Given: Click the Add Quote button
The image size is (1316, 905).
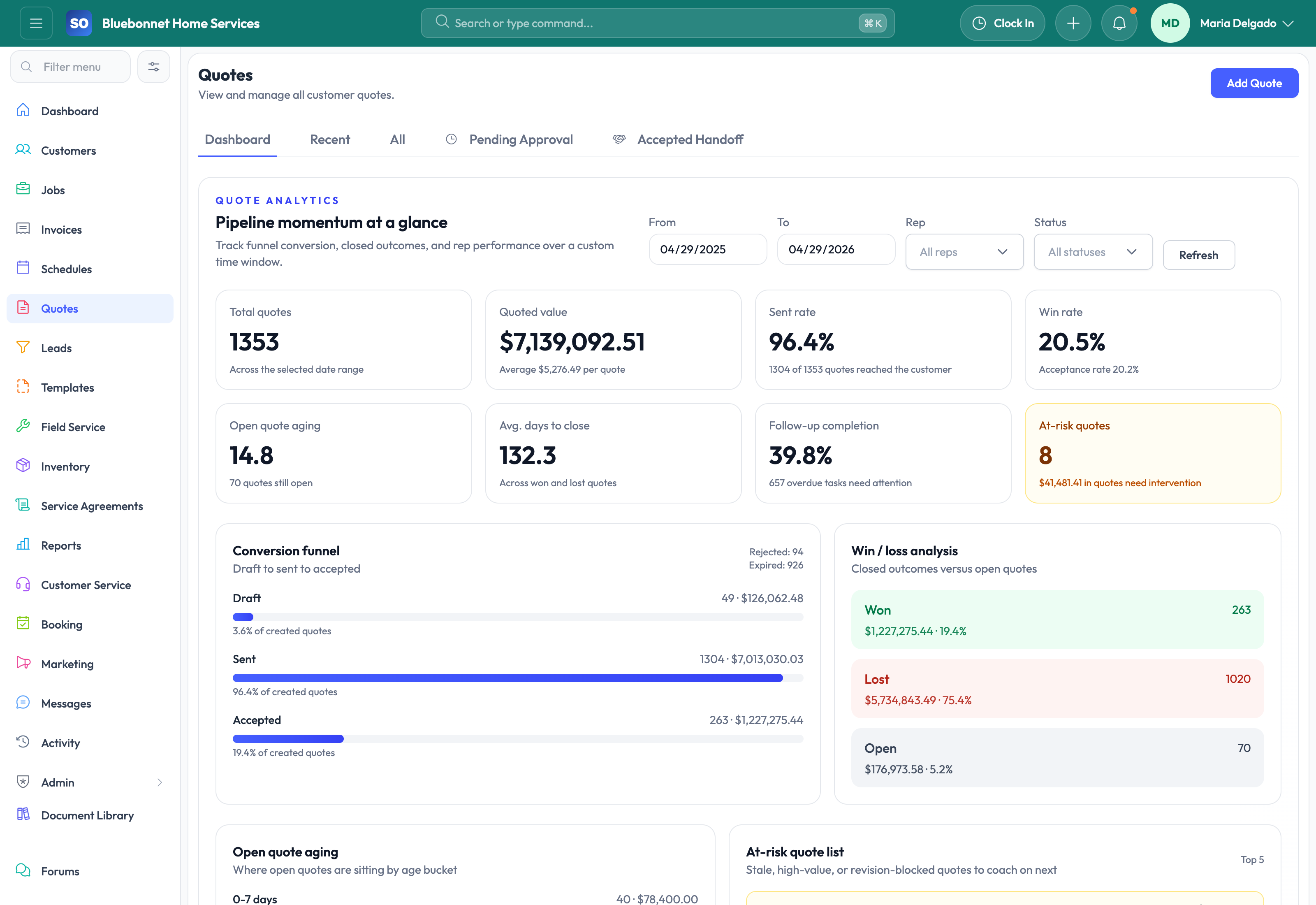Looking at the screenshot, I should coord(1254,84).
